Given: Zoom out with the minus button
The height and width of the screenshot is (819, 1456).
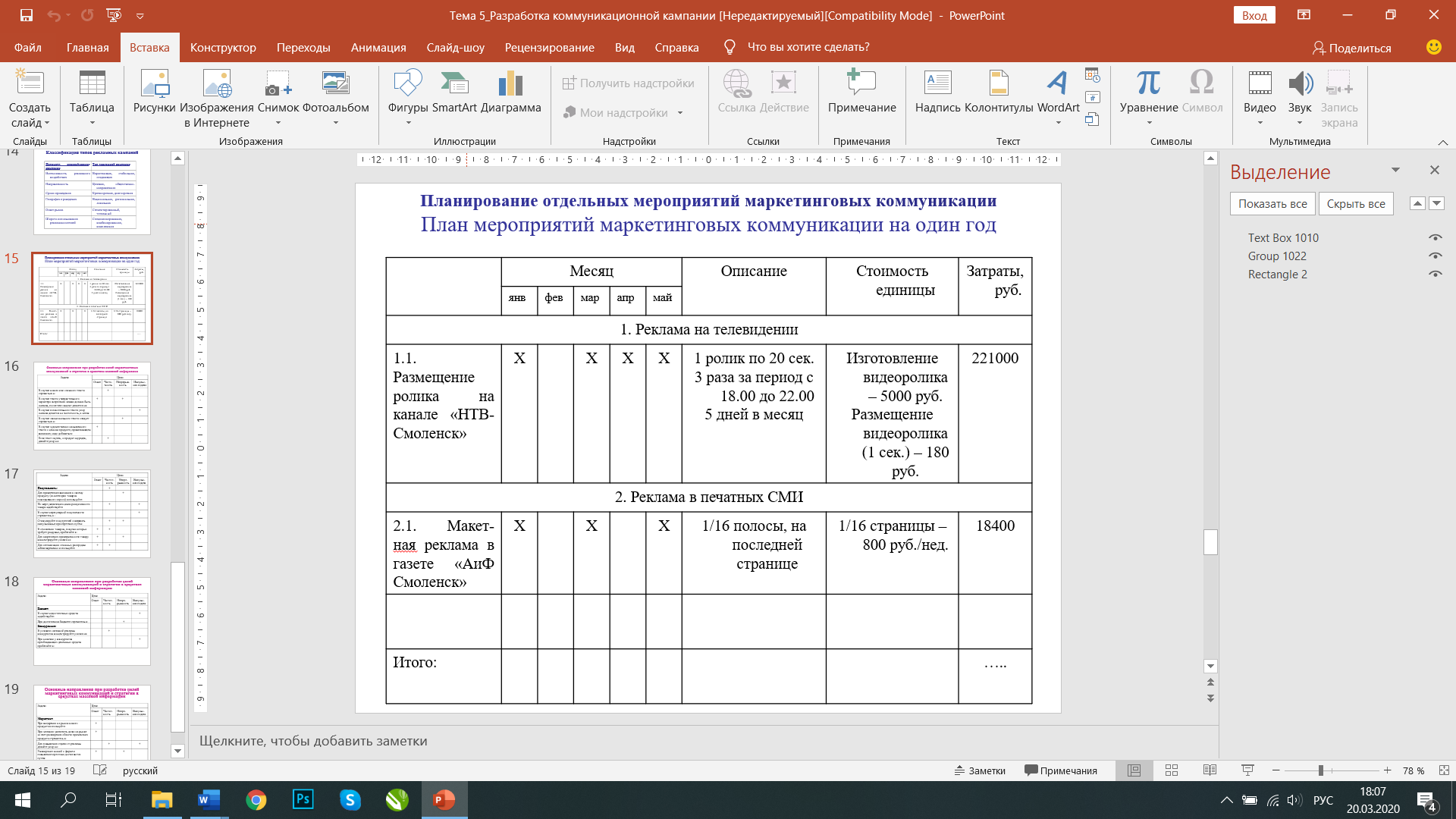Looking at the screenshot, I should pos(1276,770).
